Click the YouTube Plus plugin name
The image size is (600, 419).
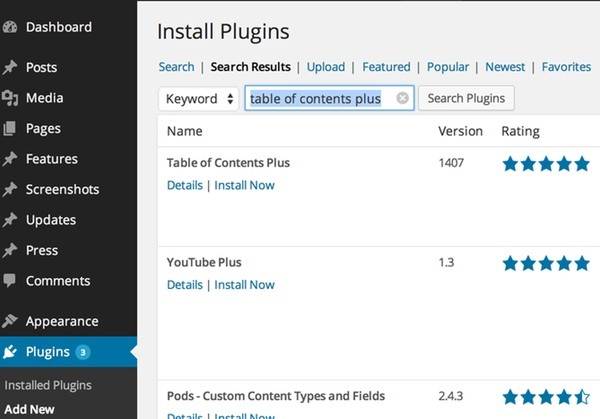point(204,262)
